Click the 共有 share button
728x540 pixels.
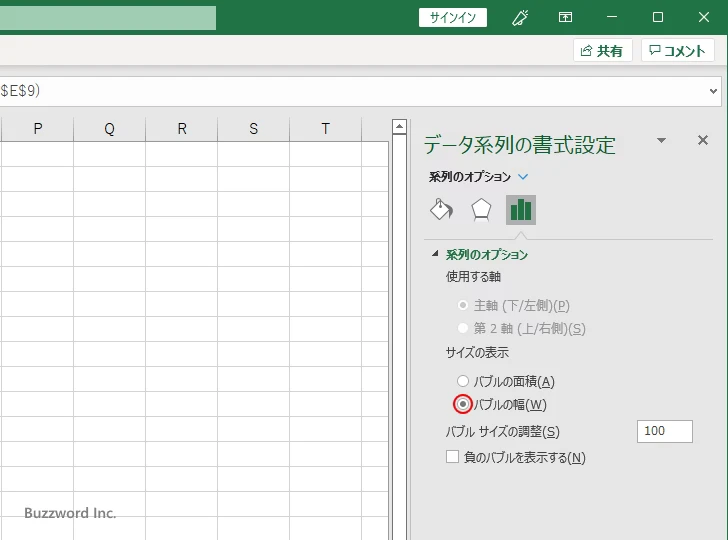[602, 51]
